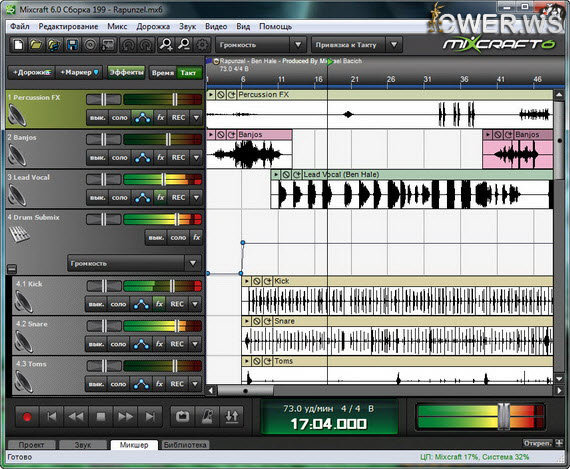Open the Редактирование menu
This screenshot has height=469, width=570.
click(68, 27)
